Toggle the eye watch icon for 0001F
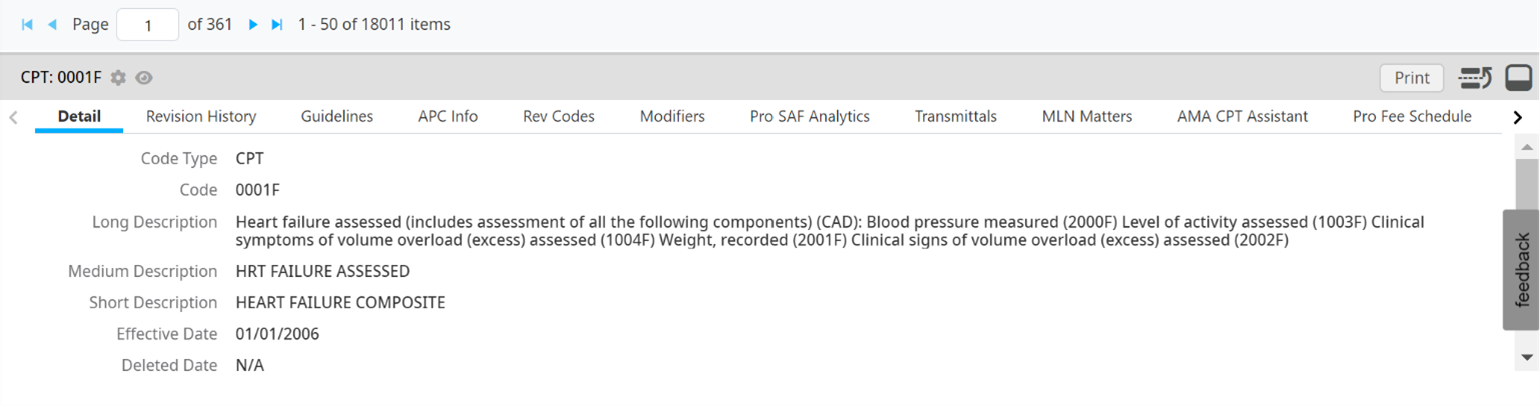The image size is (1540, 406). coord(144,78)
